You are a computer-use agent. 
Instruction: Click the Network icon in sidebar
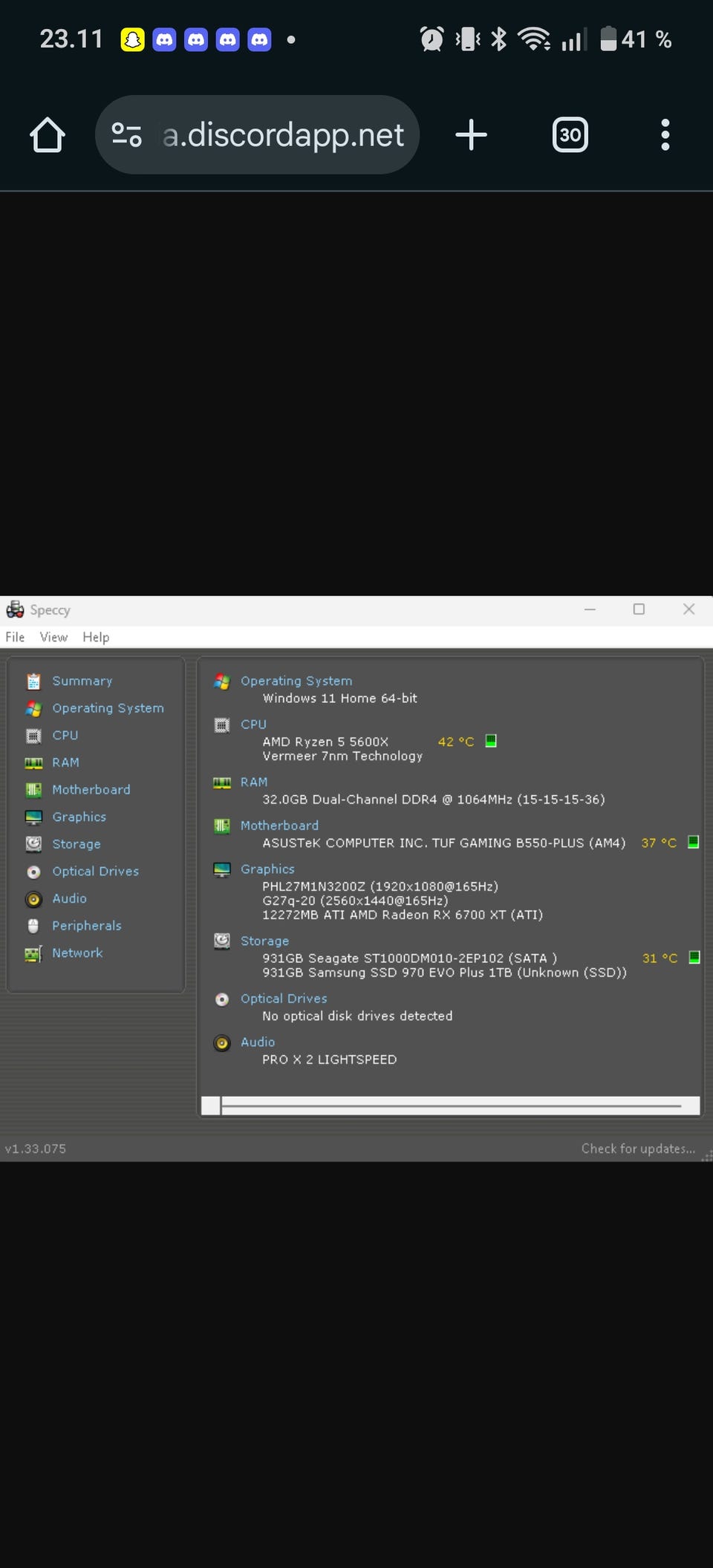click(x=33, y=953)
